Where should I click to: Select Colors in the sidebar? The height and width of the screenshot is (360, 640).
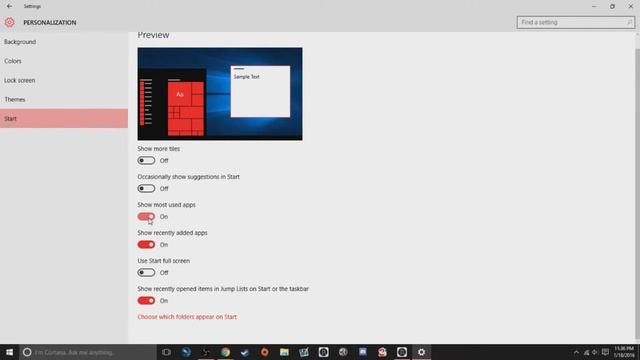64,61
